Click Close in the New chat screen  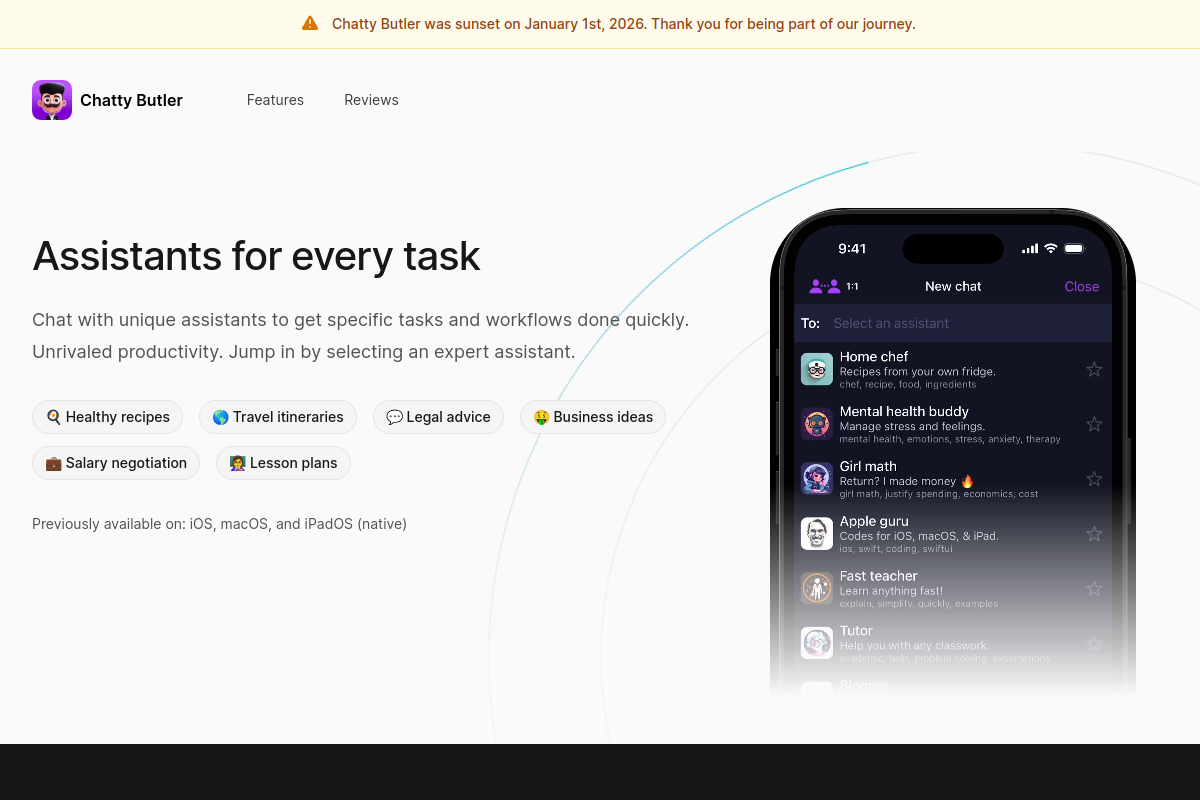[1081, 286]
